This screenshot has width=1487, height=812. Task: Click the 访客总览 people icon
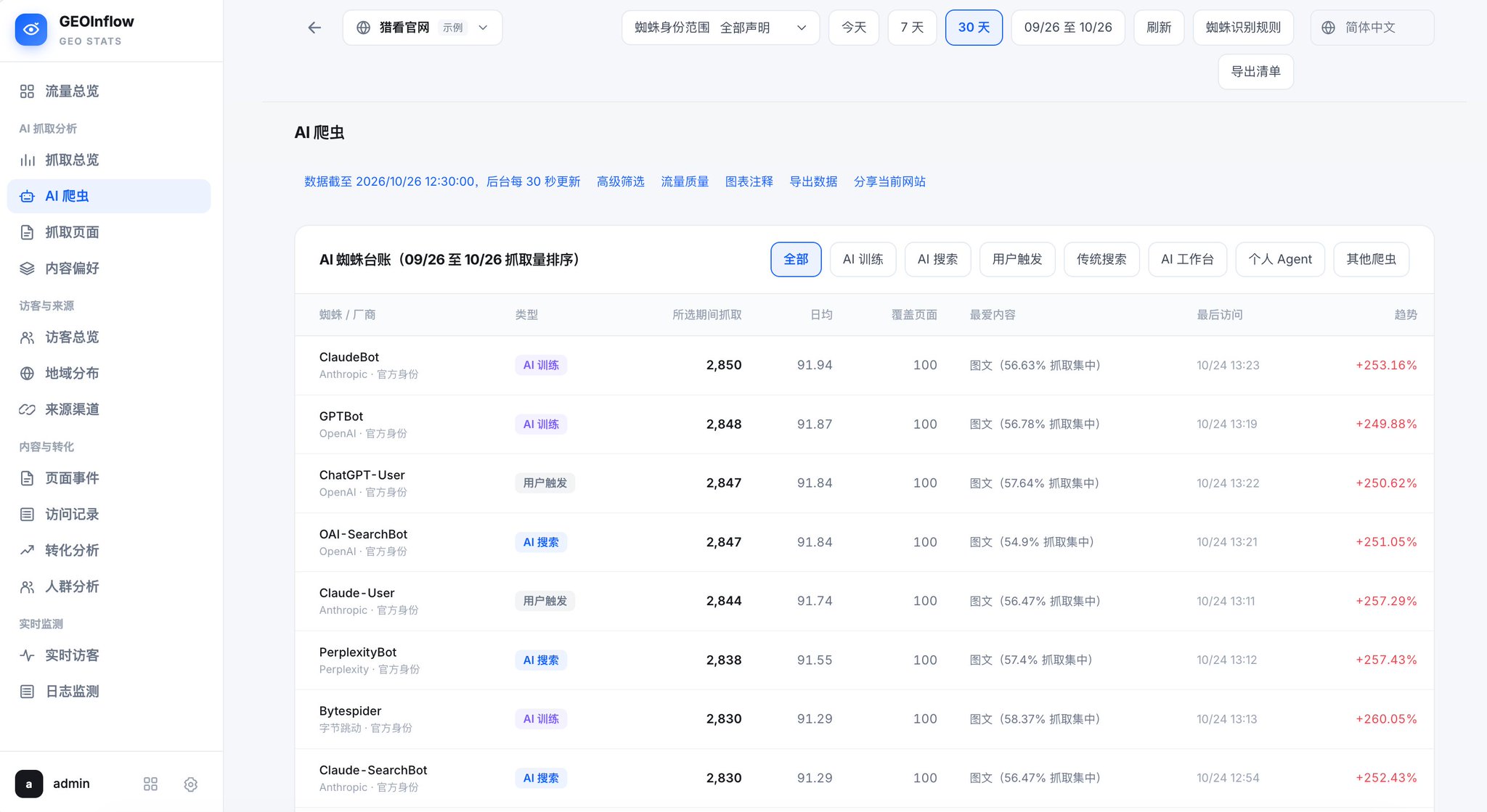coord(27,337)
